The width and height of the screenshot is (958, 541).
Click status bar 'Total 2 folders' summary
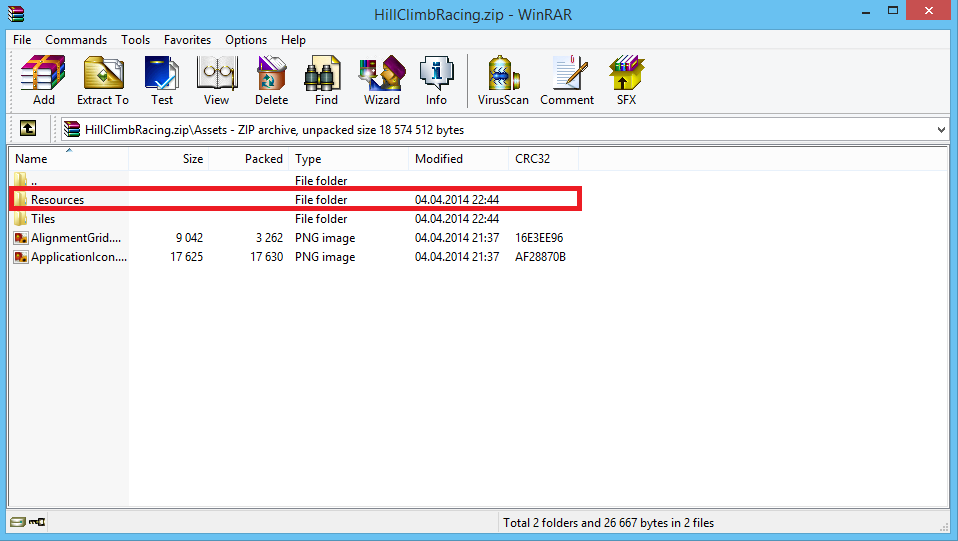point(609,523)
